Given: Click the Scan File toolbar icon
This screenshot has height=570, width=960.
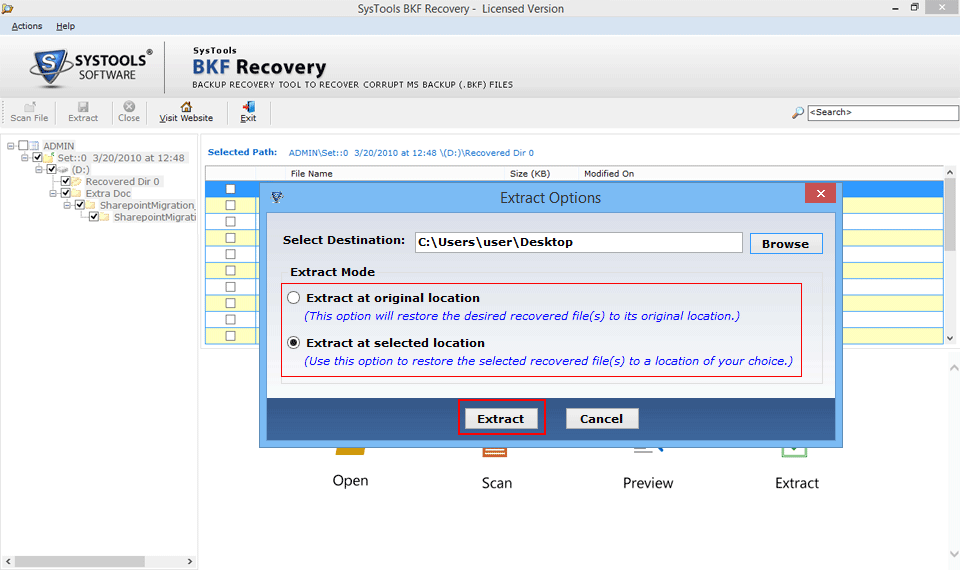Looking at the screenshot, I should click(x=29, y=112).
